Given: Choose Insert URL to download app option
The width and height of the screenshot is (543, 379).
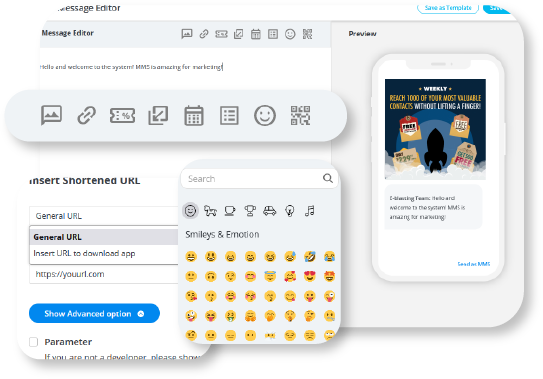Looking at the screenshot, I should (104, 253).
